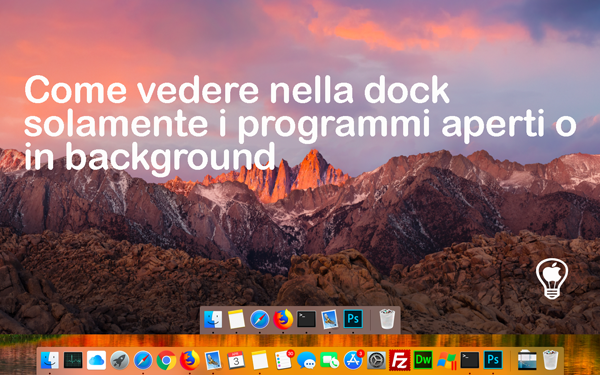600x375 pixels.
Task: Launch Adobe Dreamweaver from the dock
Action: click(423, 360)
